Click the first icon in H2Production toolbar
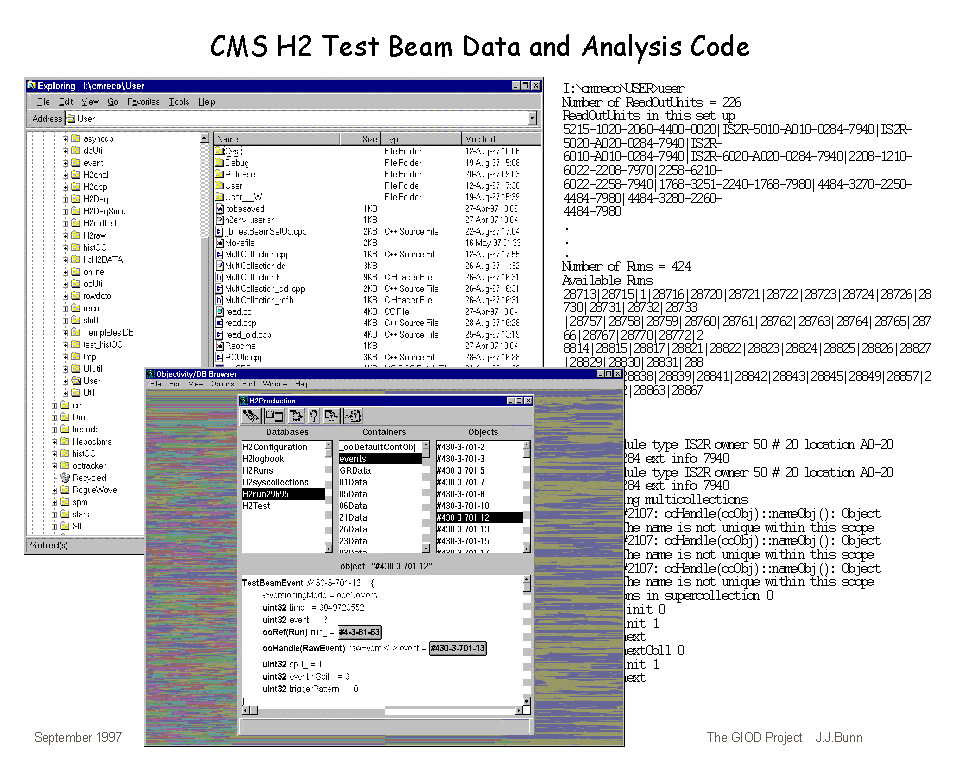960x768 pixels. [x=252, y=415]
